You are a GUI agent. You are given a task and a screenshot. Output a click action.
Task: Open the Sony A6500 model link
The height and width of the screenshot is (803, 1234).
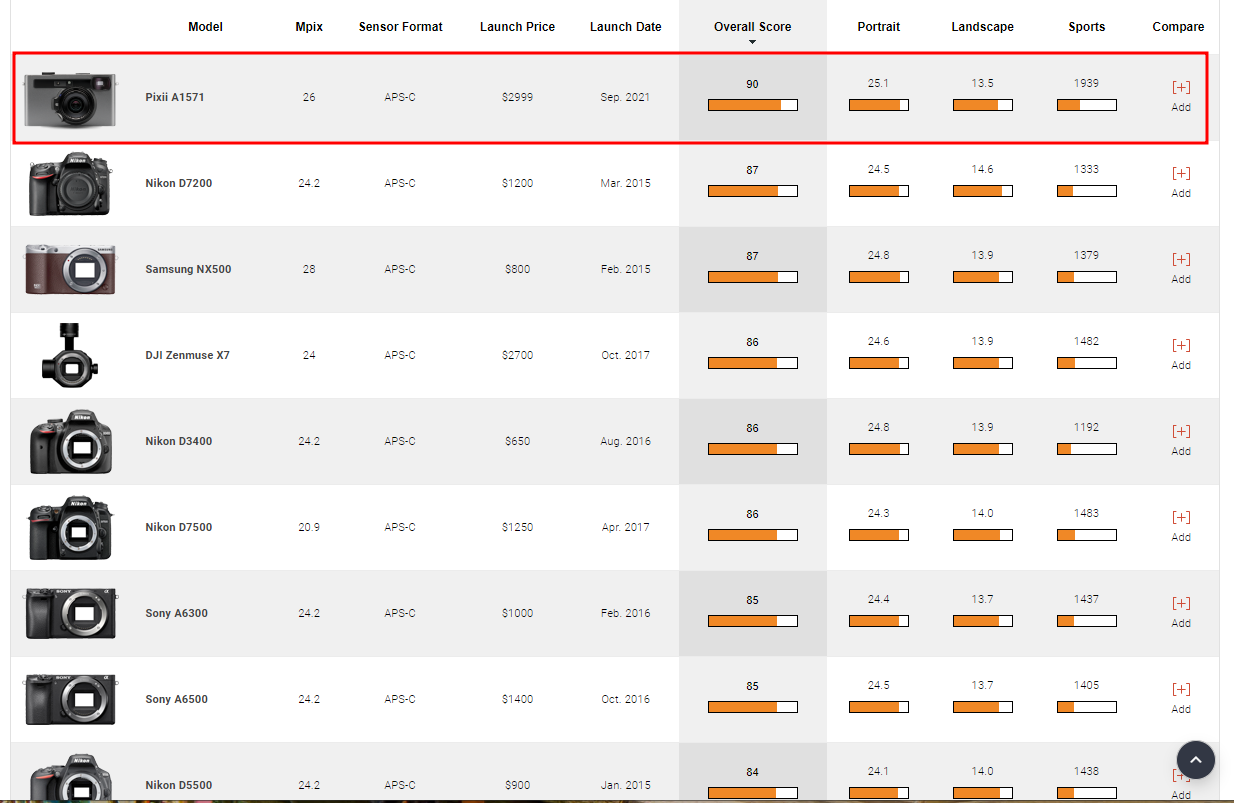176,699
